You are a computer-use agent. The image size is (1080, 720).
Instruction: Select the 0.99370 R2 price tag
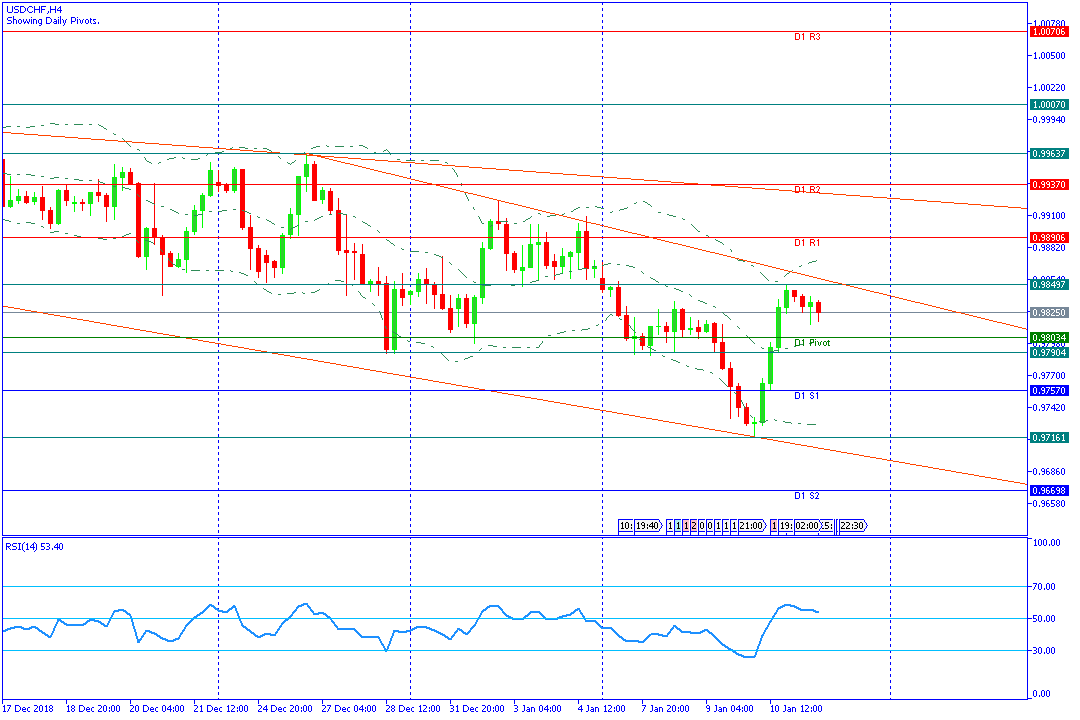point(1049,185)
